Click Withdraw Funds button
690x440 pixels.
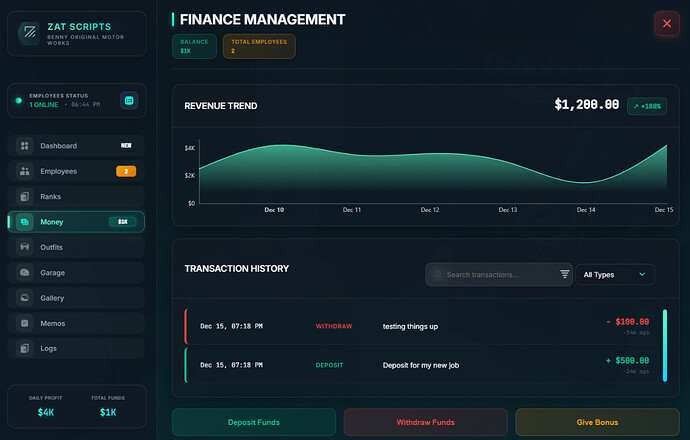tap(426, 422)
